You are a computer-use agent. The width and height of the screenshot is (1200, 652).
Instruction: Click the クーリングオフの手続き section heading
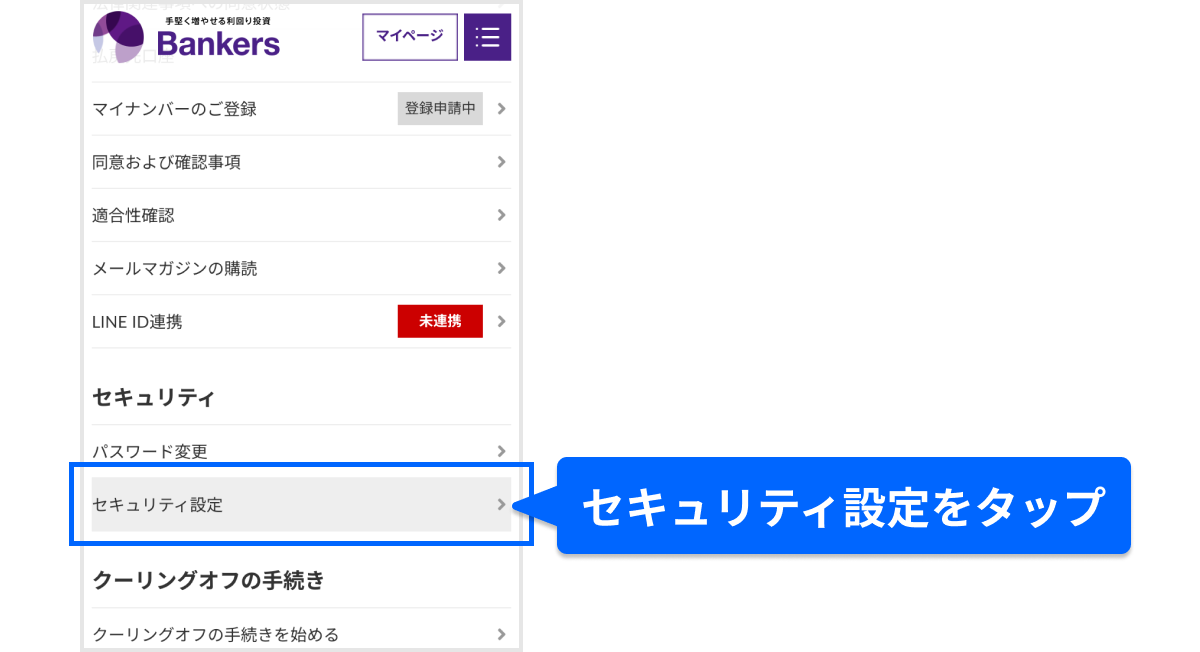click(209, 580)
